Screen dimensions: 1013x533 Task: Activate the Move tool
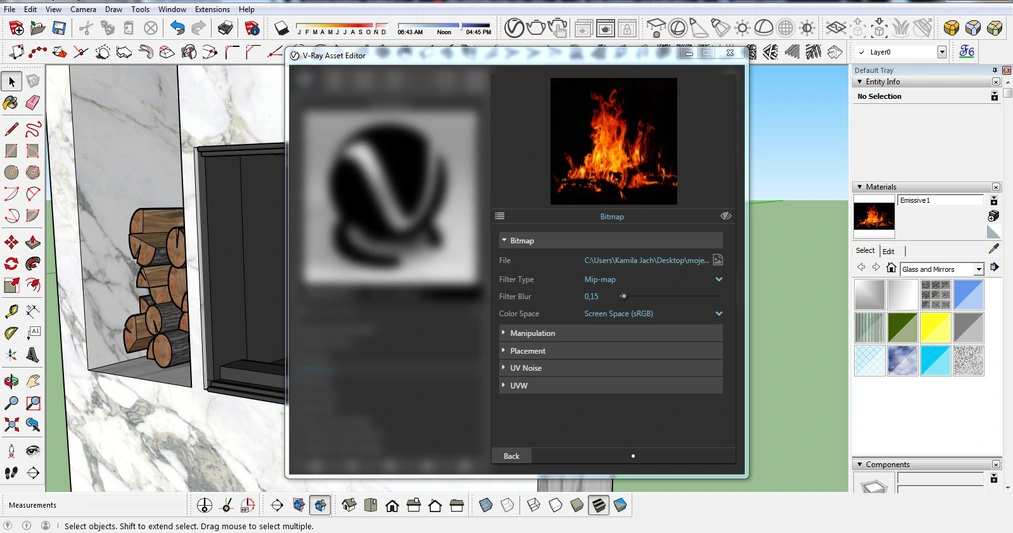pos(11,242)
